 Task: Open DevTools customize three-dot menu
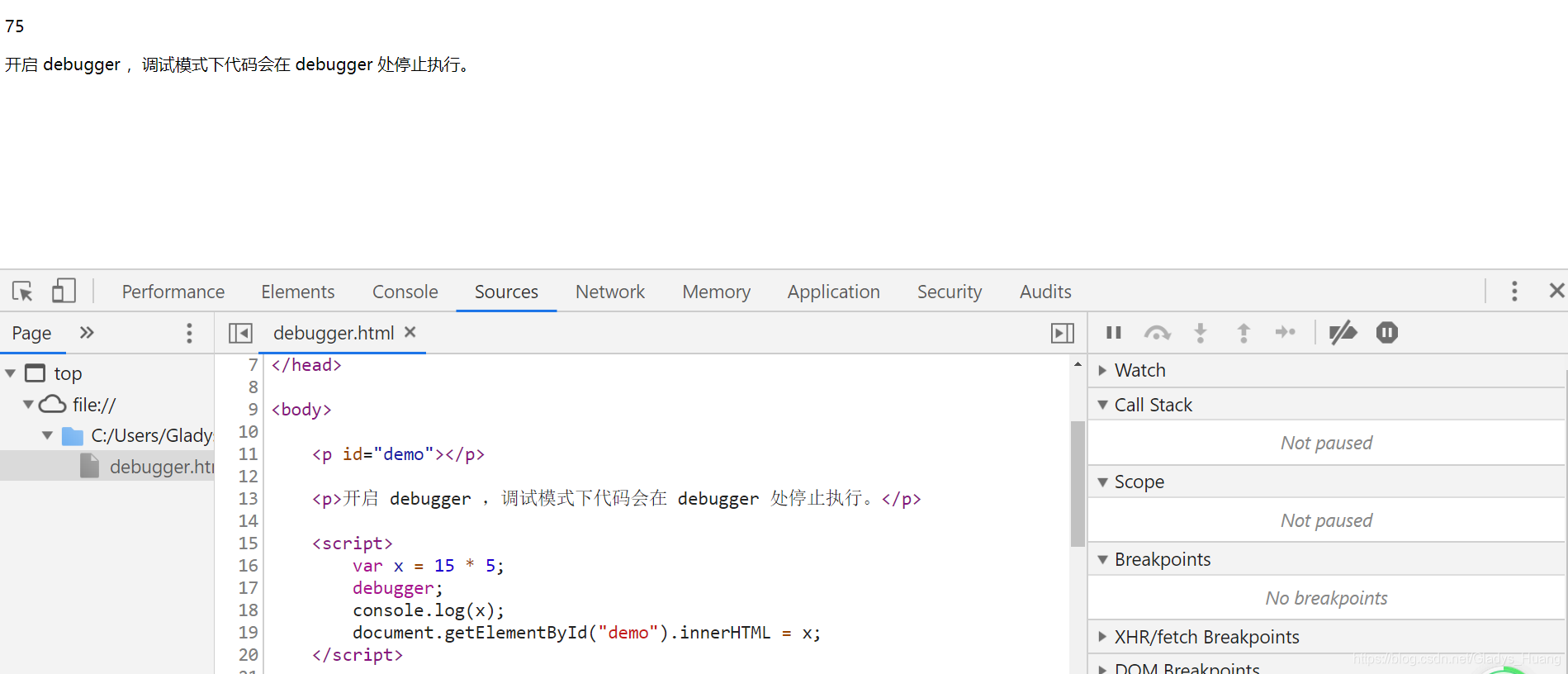pos(1514,291)
